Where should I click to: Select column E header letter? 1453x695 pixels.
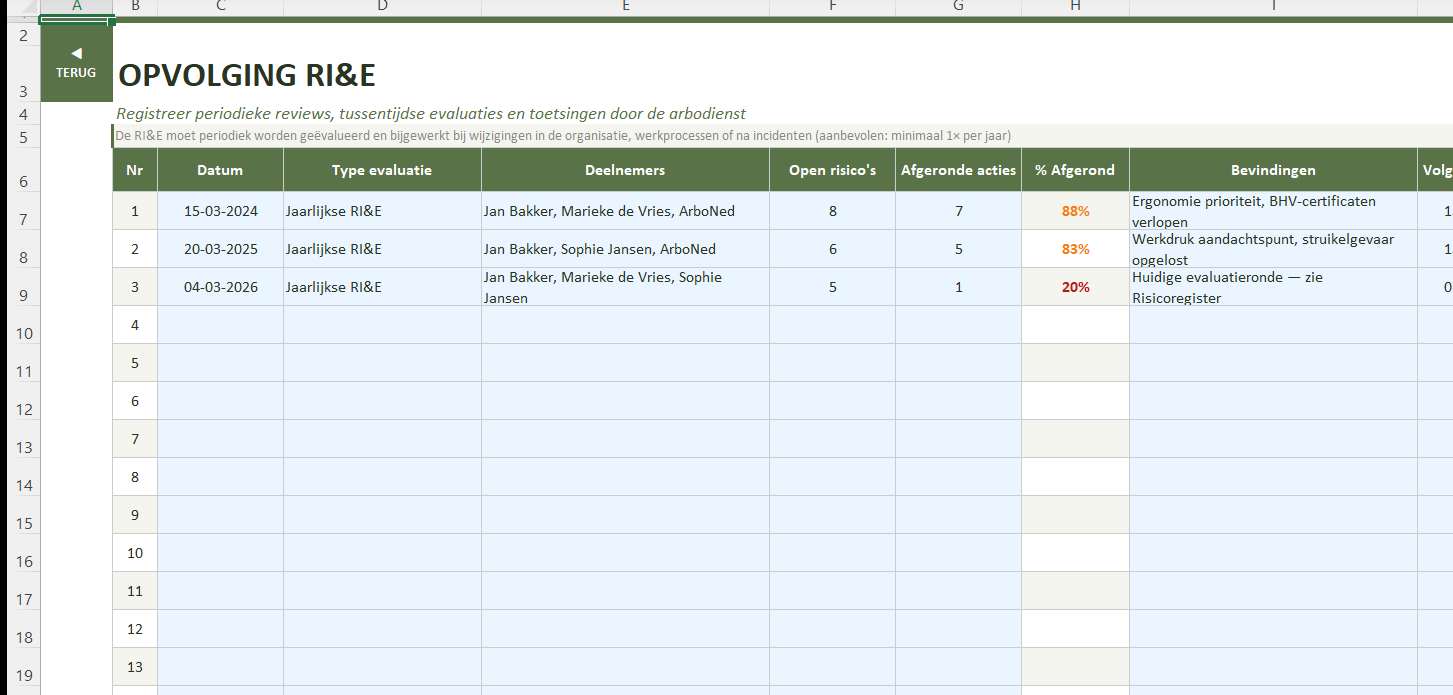click(x=625, y=6)
